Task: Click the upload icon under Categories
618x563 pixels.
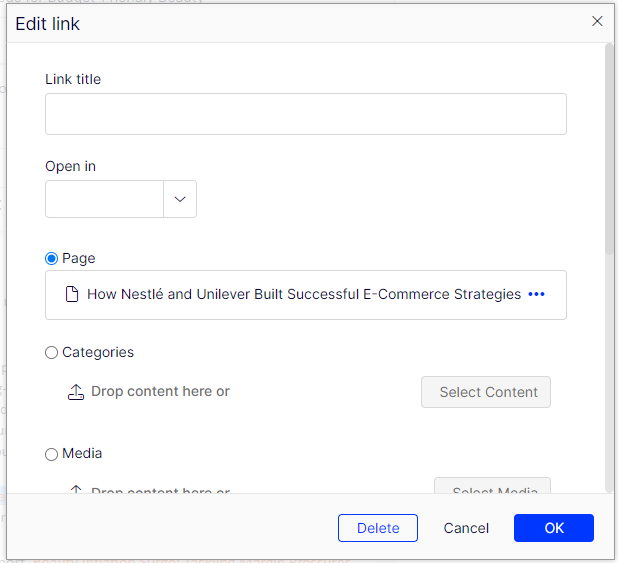Action: click(x=76, y=392)
